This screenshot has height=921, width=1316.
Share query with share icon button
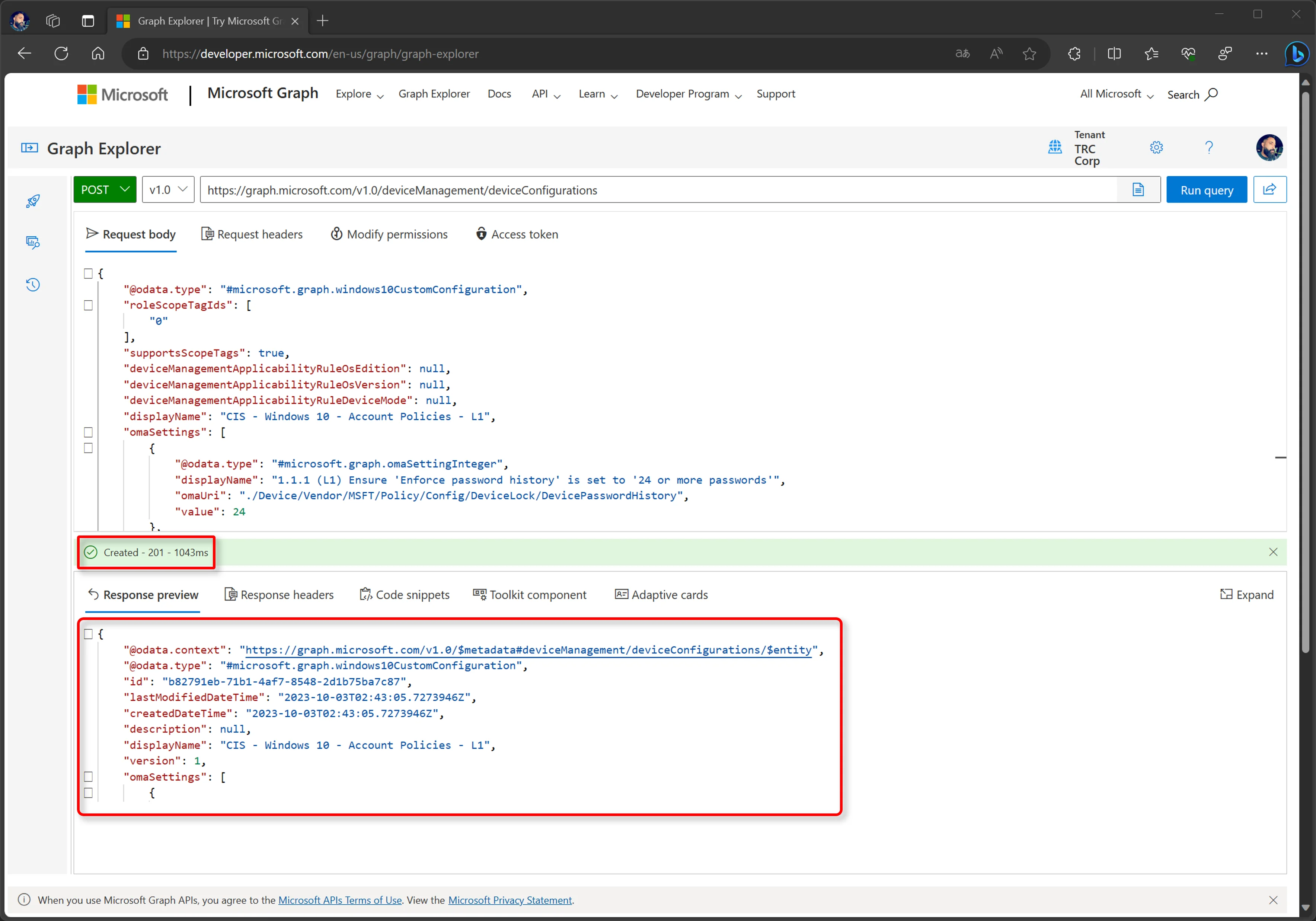tap(1269, 190)
